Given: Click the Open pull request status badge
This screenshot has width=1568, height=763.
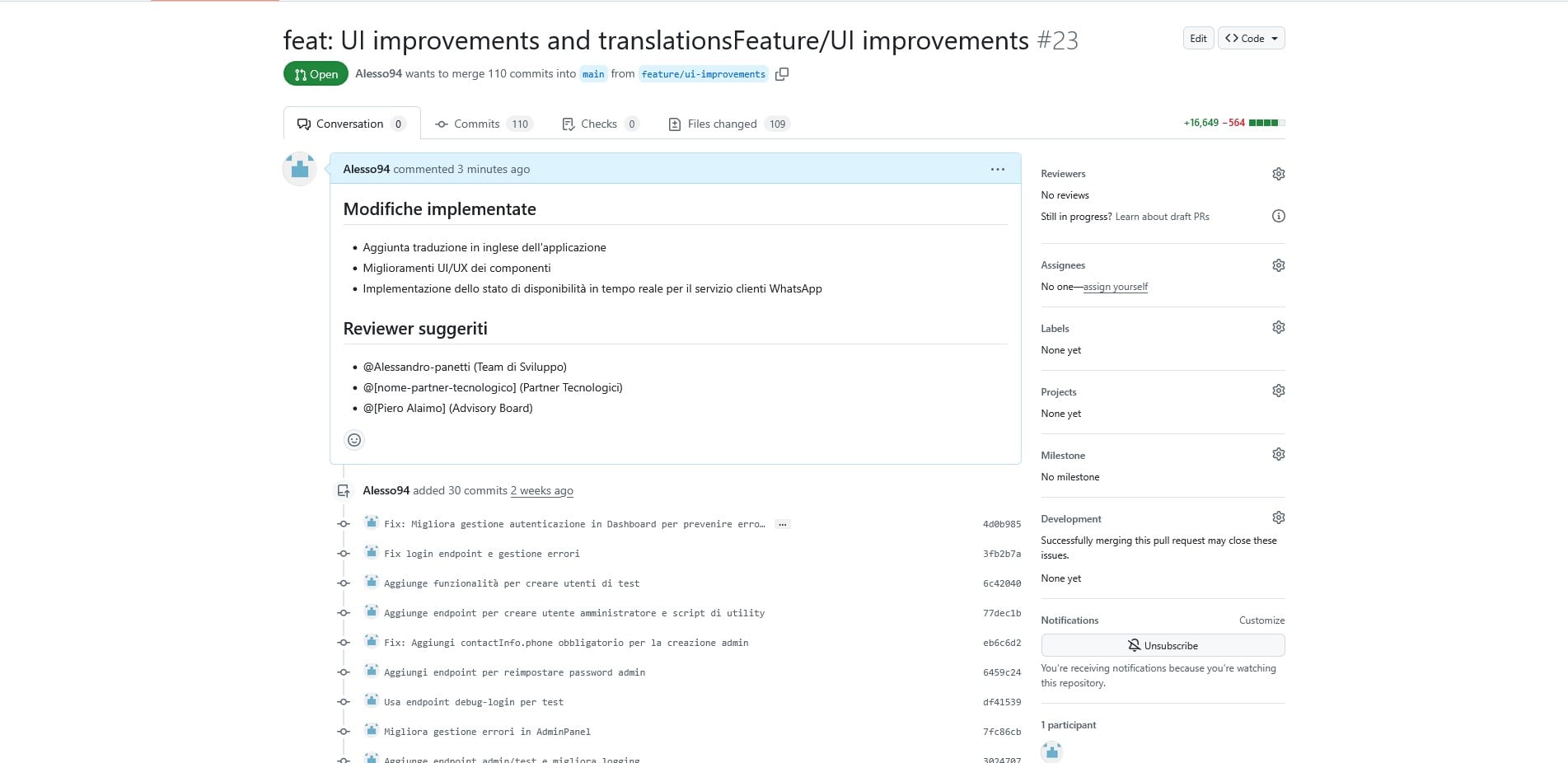Looking at the screenshot, I should click(x=315, y=73).
